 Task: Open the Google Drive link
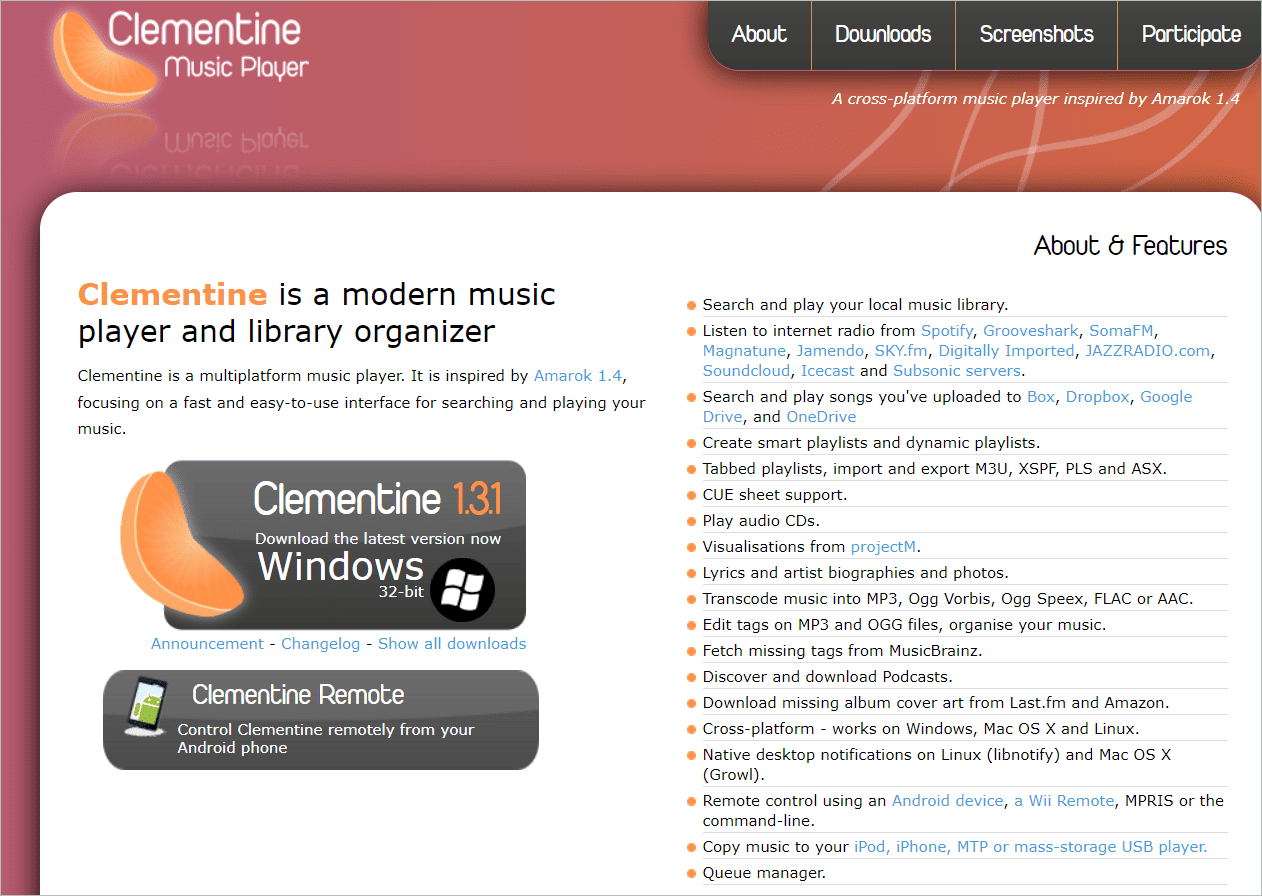(1166, 397)
